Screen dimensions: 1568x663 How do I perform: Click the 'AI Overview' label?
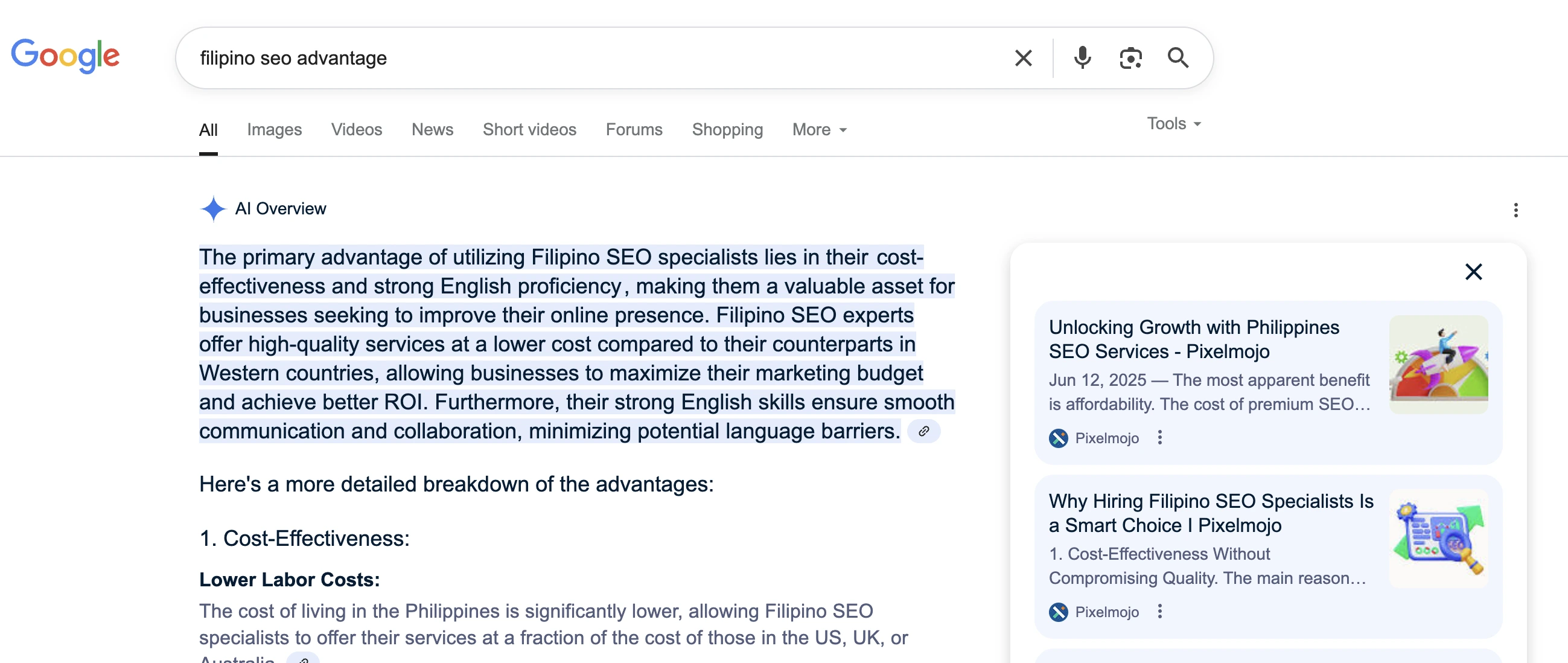(281, 209)
